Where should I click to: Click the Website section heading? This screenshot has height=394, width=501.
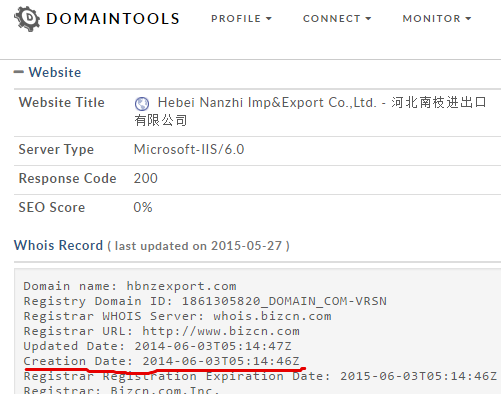[55, 72]
